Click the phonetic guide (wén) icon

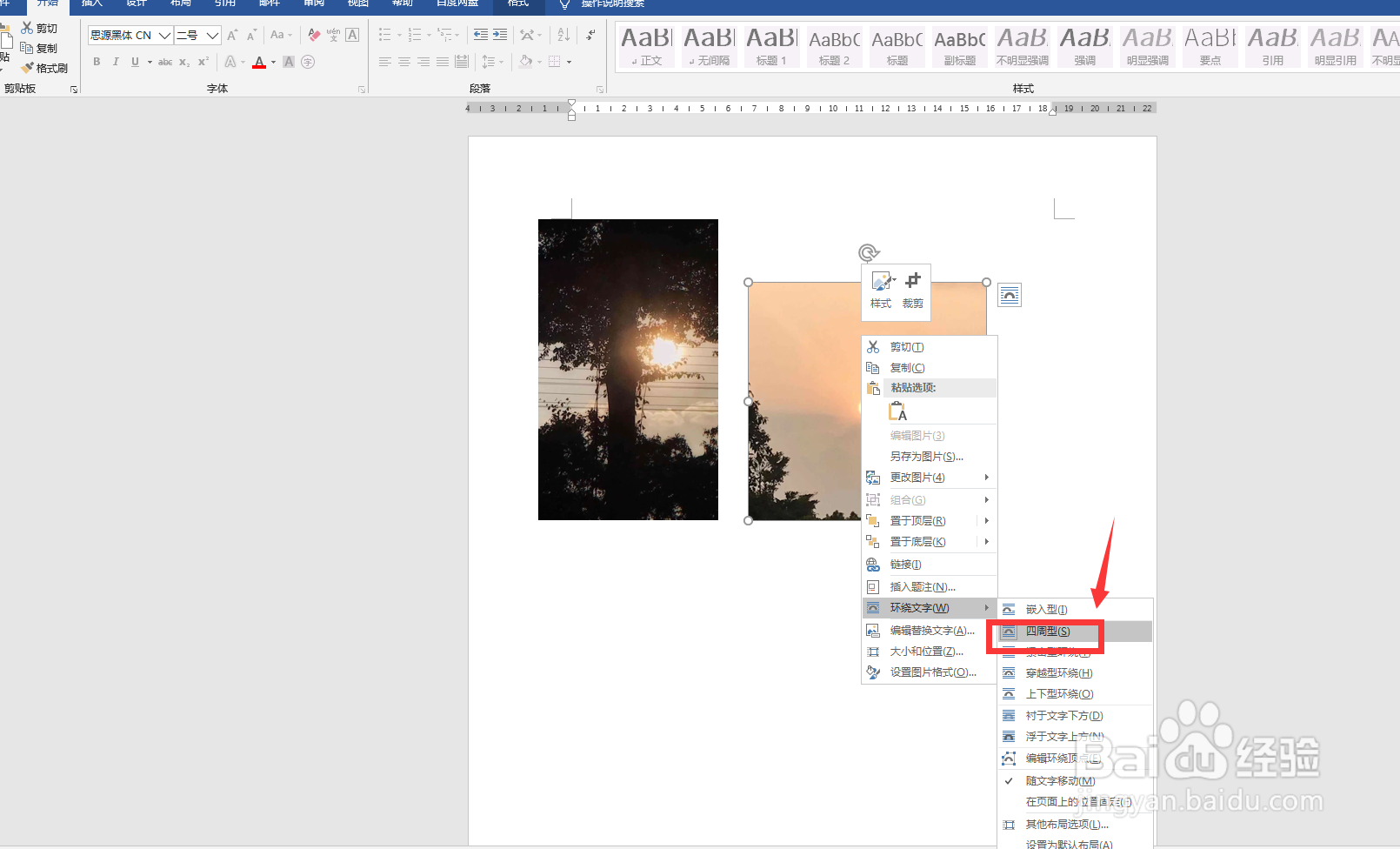(x=333, y=35)
